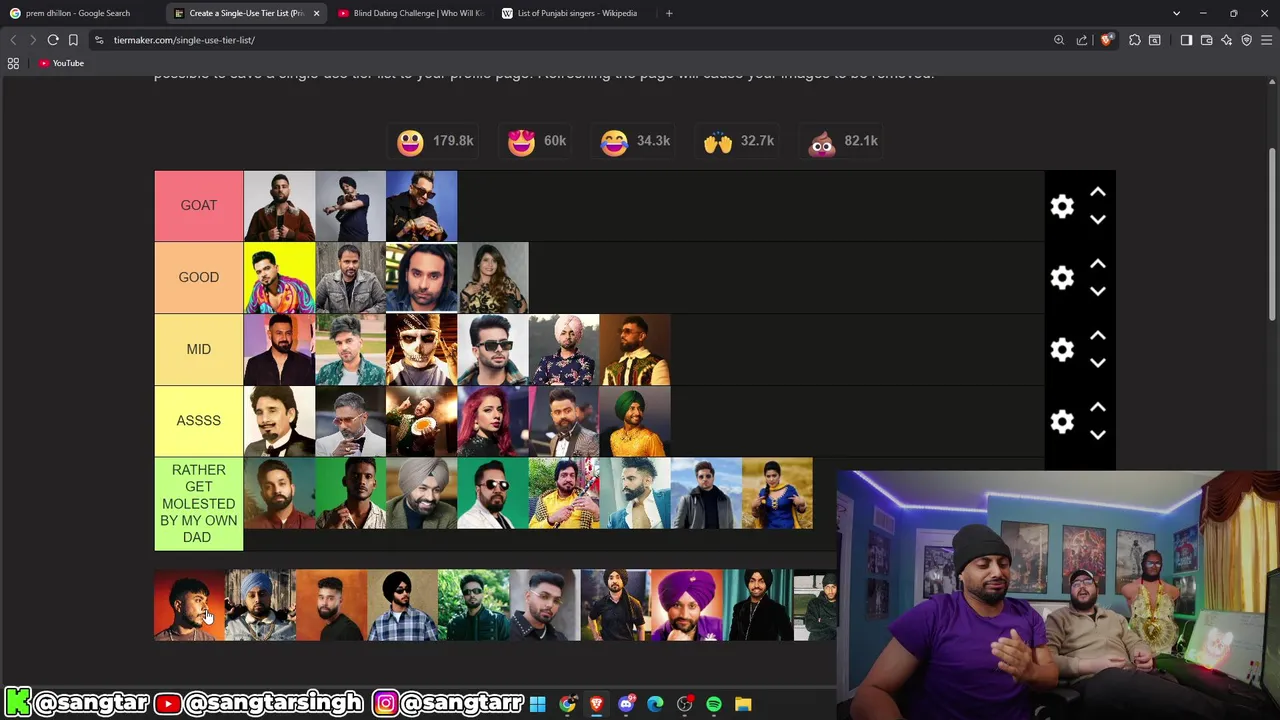Select the yellow-background singer image in GOOD row
This screenshot has height=720, width=1280.
click(x=279, y=278)
